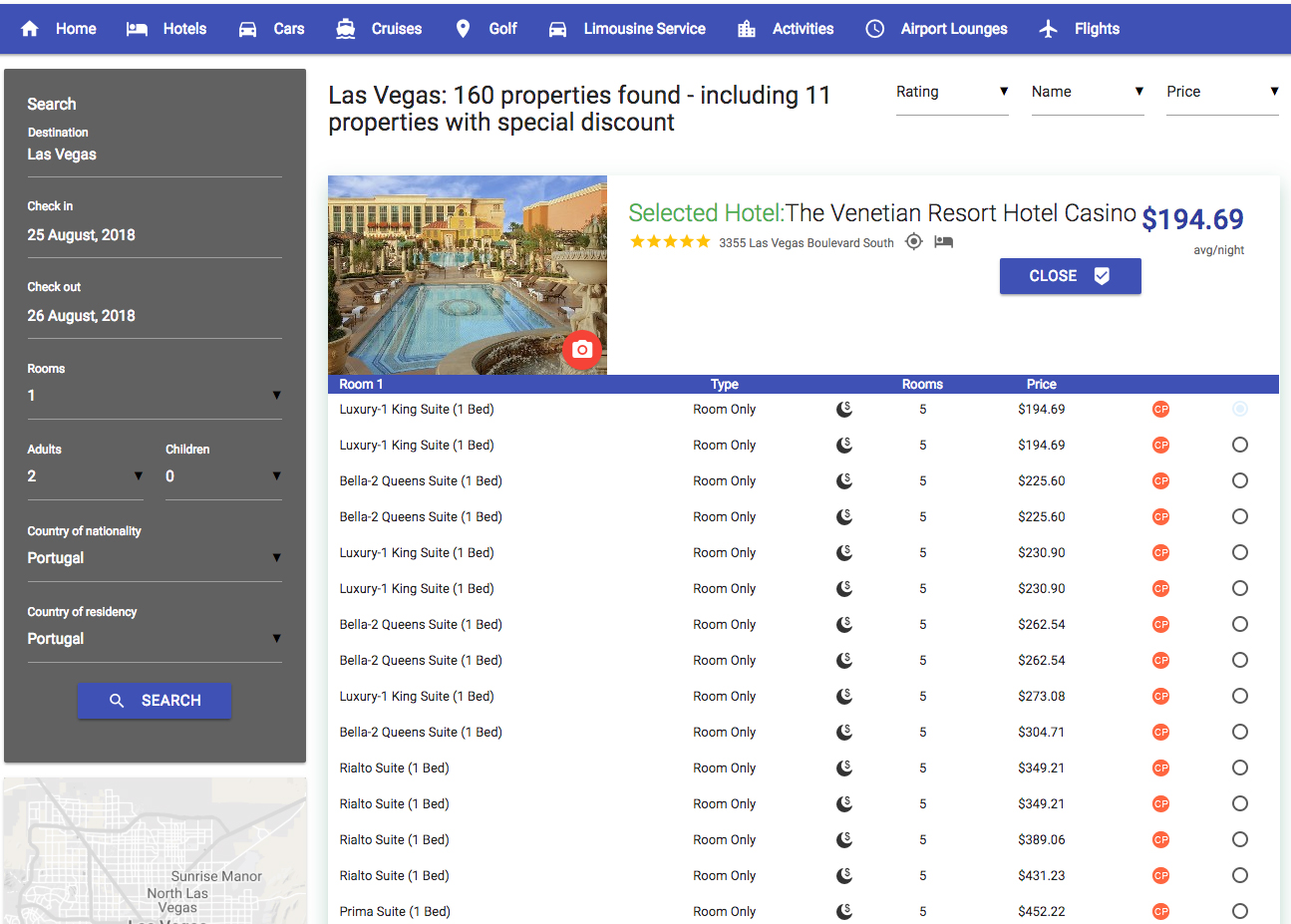This screenshot has height=924, width=1291.
Task: Select the $273.08 Luxury-1 King Suite radio button
Action: pos(1240,696)
